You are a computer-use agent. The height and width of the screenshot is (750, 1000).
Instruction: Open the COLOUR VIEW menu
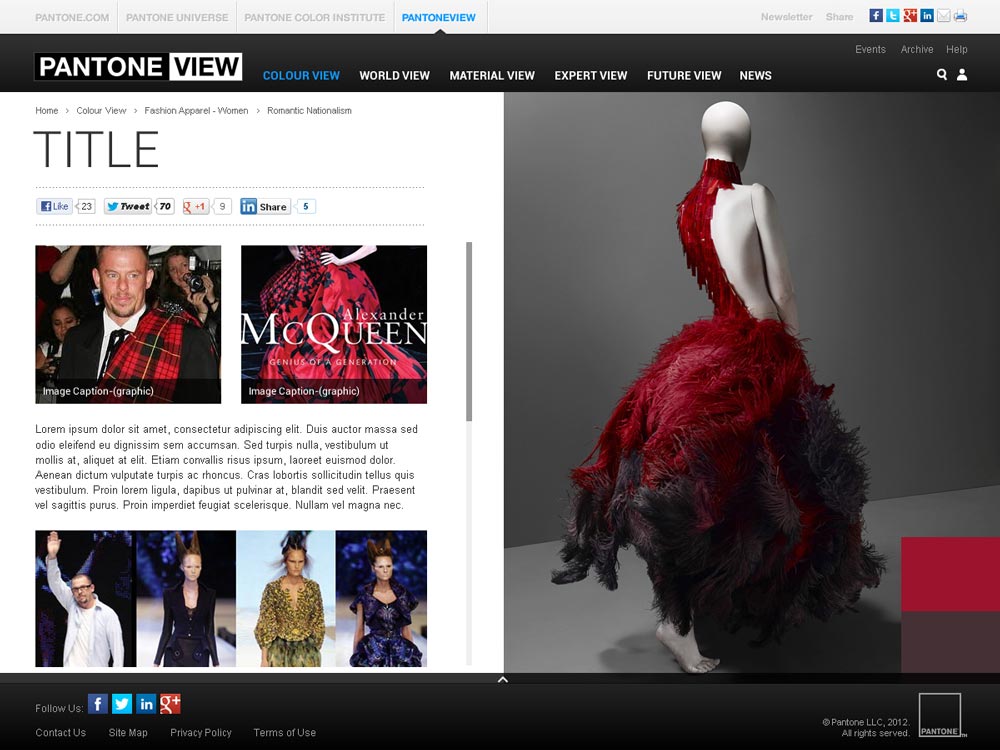pyautogui.click(x=301, y=75)
